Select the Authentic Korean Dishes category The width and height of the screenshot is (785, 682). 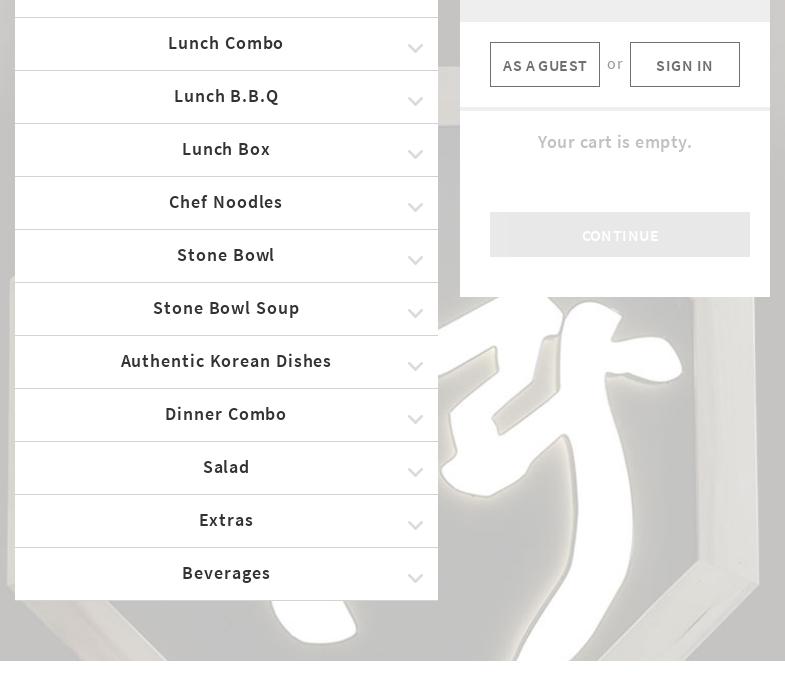point(226,361)
